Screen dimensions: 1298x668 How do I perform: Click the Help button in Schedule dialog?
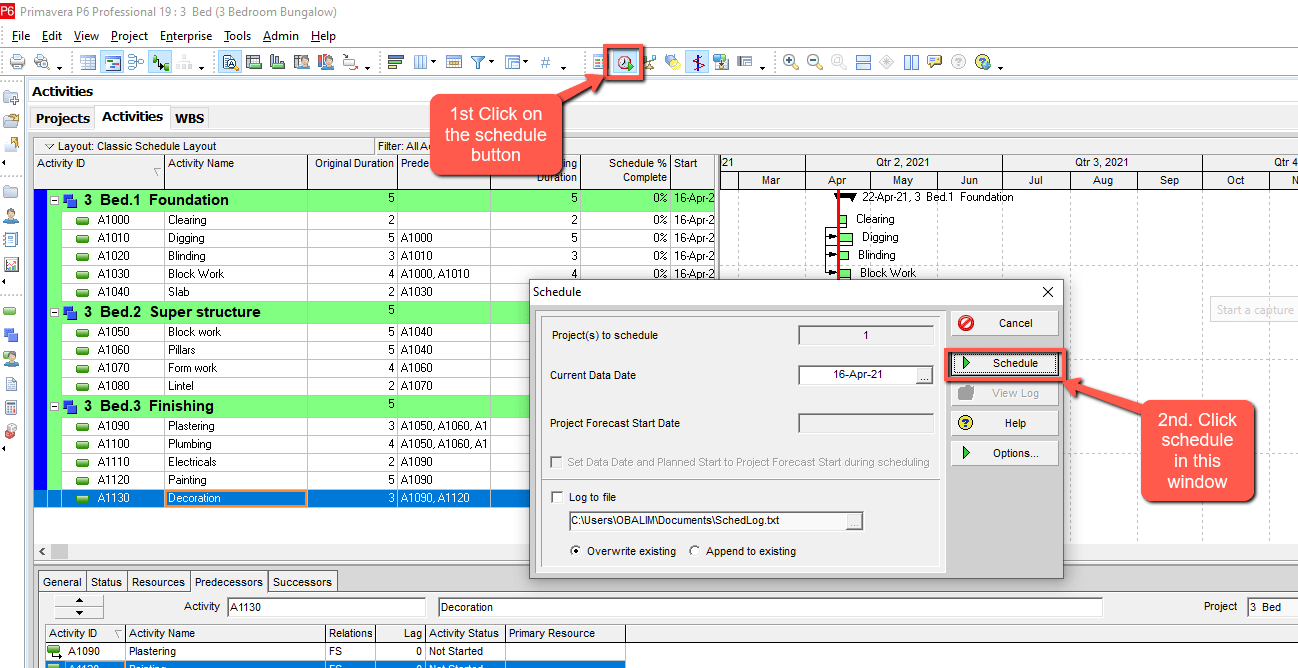(x=1004, y=423)
